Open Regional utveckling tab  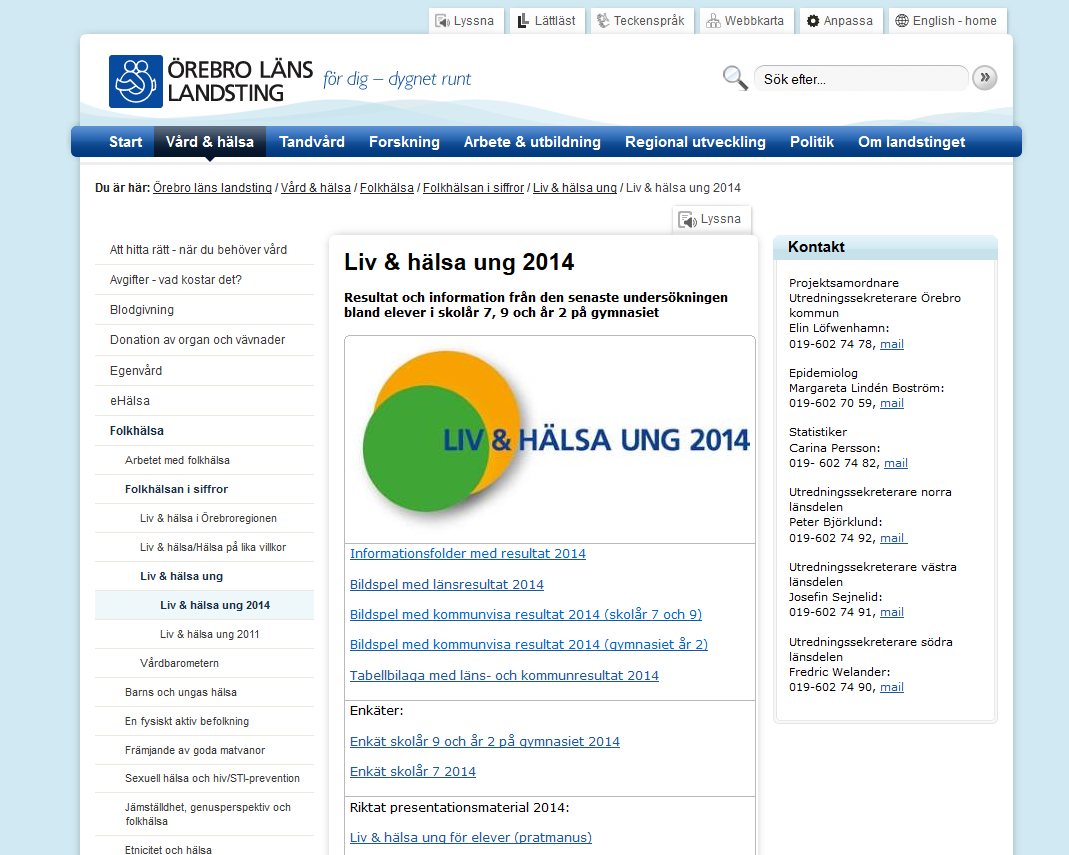(695, 142)
